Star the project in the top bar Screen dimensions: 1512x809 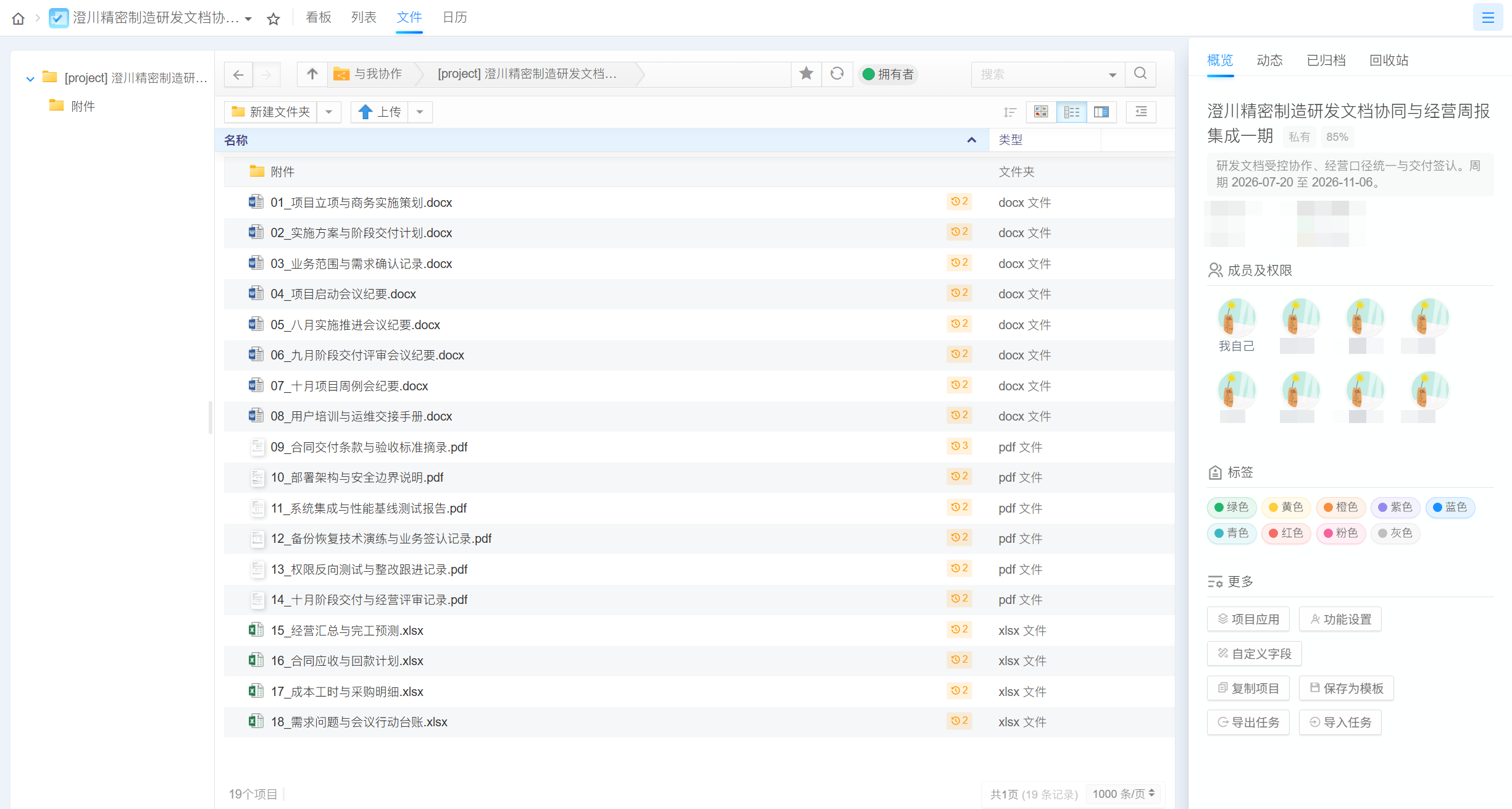pyautogui.click(x=274, y=19)
